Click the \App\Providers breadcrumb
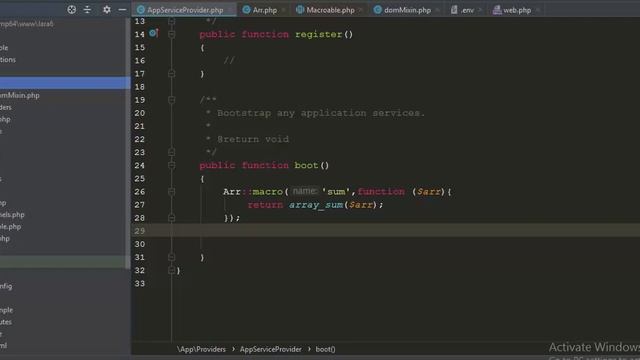The image size is (640, 360). click(x=201, y=349)
